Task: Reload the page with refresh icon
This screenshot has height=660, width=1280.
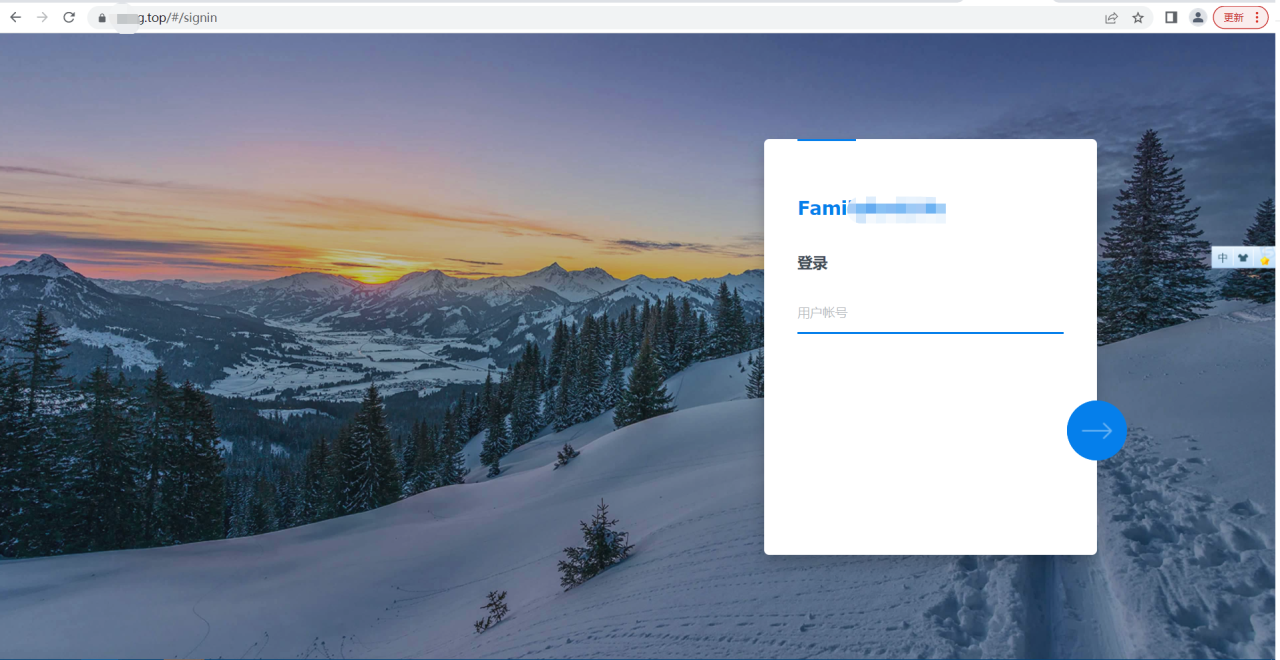Action: [x=69, y=18]
